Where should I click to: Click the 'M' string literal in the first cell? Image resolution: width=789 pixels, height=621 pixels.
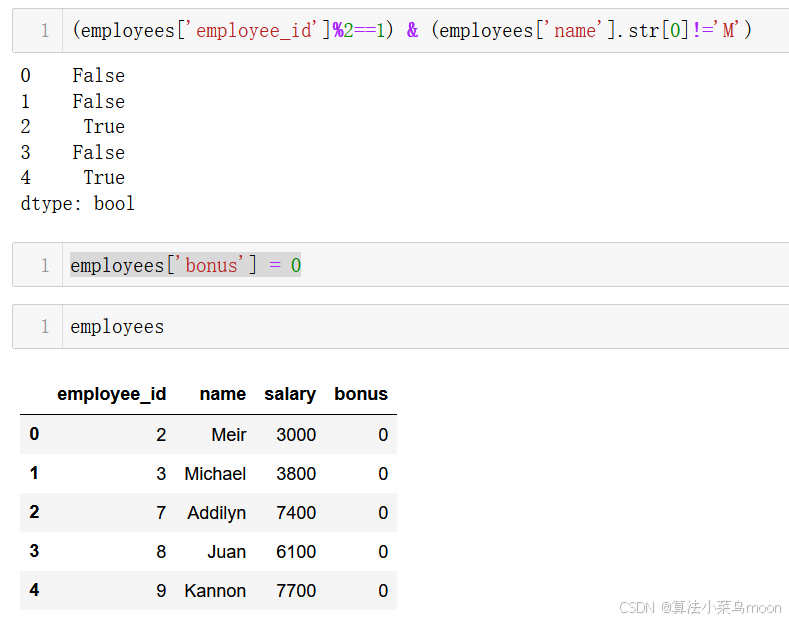(x=727, y=31)
